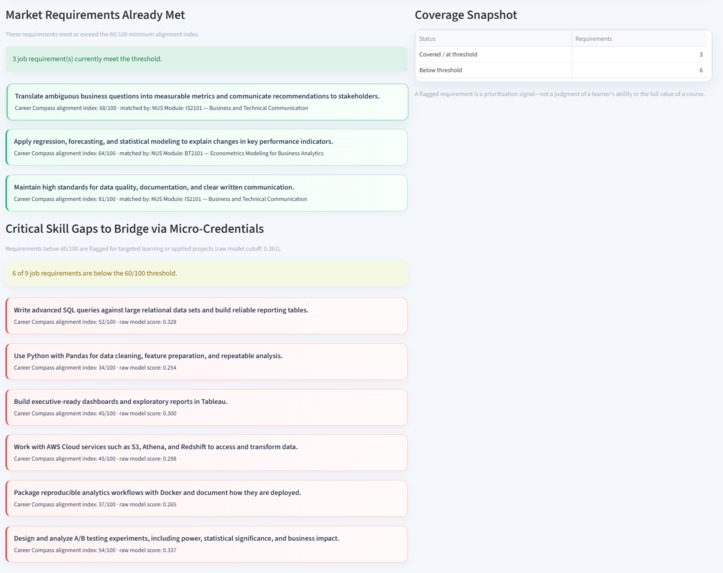Image resolution: width=723 pixels, height=573 pixels.
Task: Click the "Maintain high standards for data quality" text
Action: click(154, 187)
